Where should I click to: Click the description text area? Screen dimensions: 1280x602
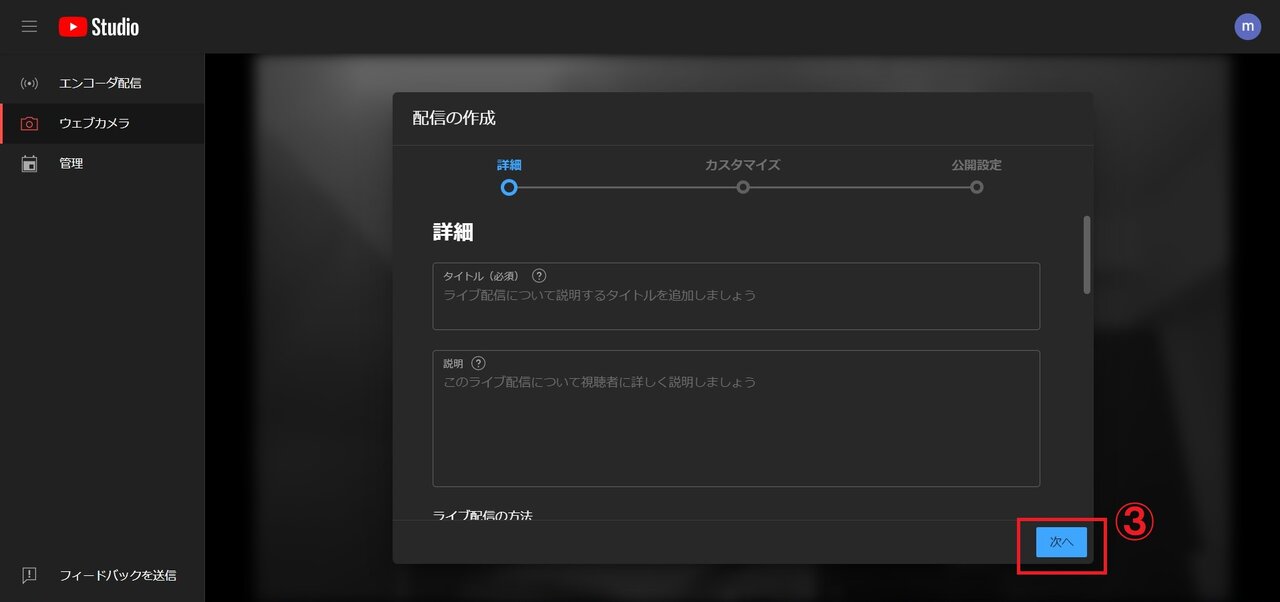[x=736, y=418]
